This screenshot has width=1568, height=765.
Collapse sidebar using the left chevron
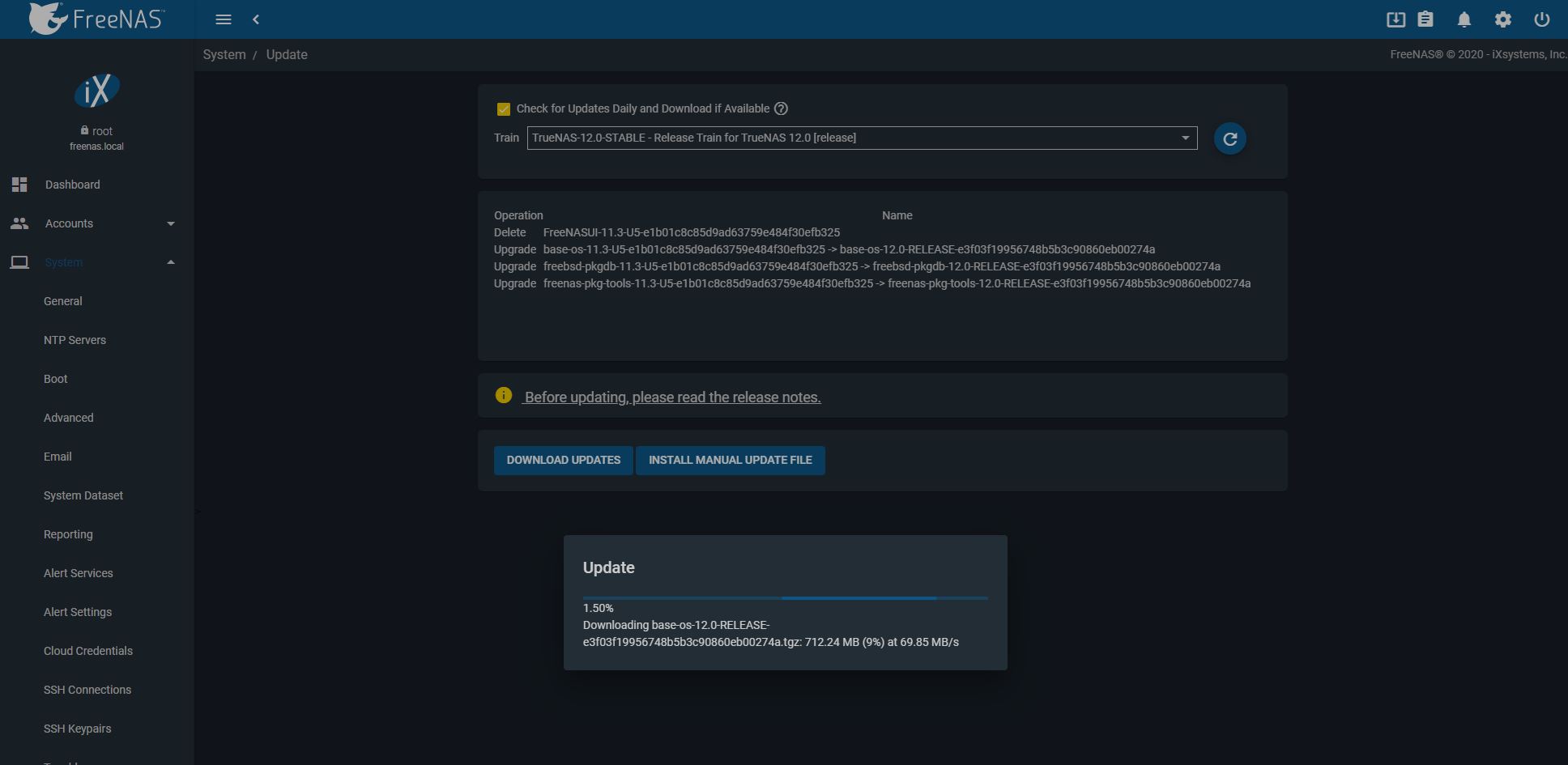pos(256,19)
